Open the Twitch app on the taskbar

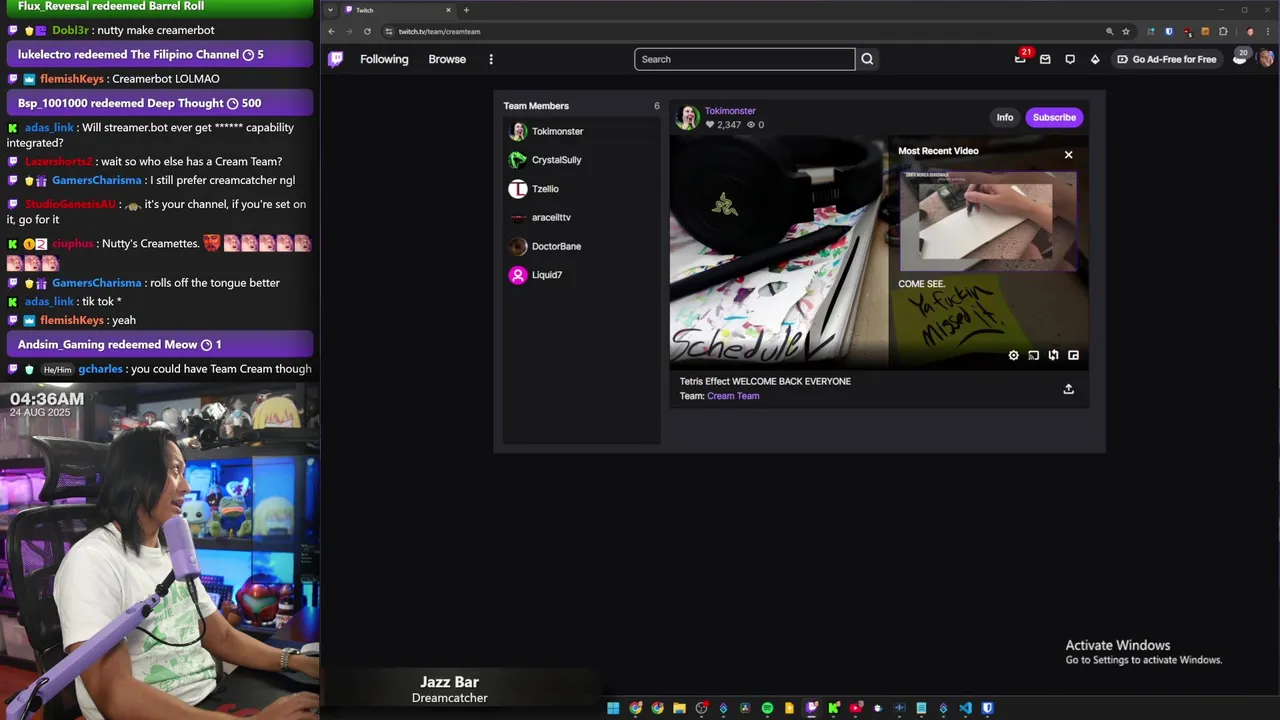pos(811,708)
